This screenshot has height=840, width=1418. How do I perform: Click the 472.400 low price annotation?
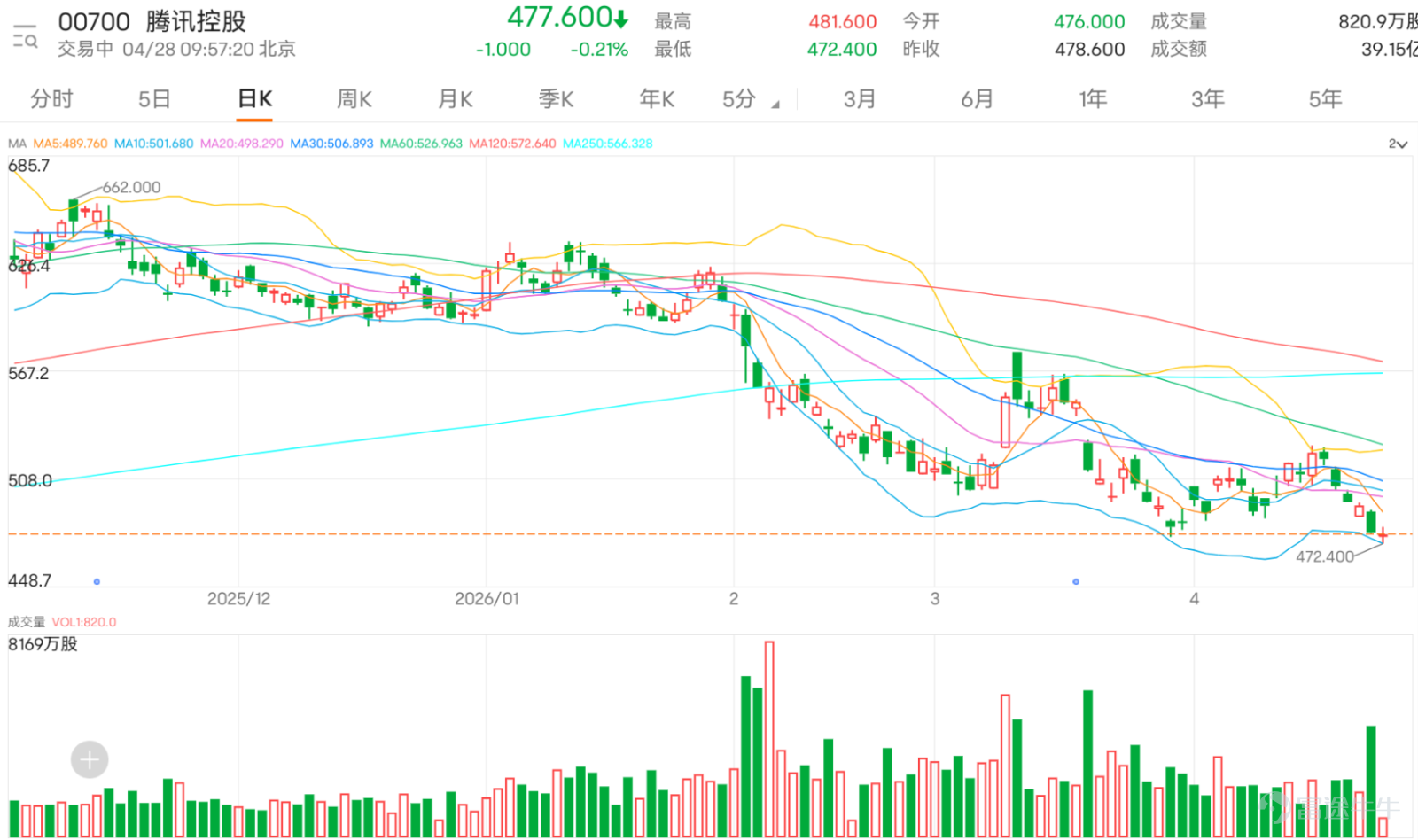pyautogui.click(x=1325, y=556)
